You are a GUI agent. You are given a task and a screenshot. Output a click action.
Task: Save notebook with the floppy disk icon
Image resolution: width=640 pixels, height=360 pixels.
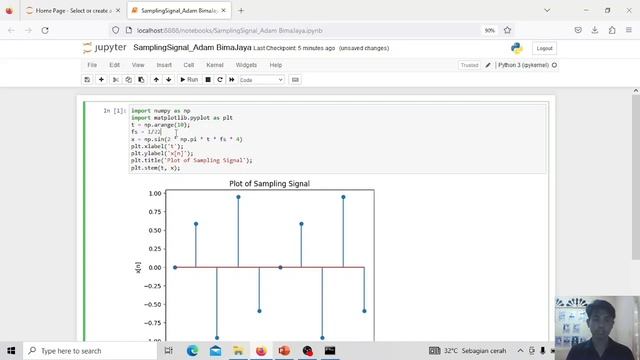[x=87, y=80]
